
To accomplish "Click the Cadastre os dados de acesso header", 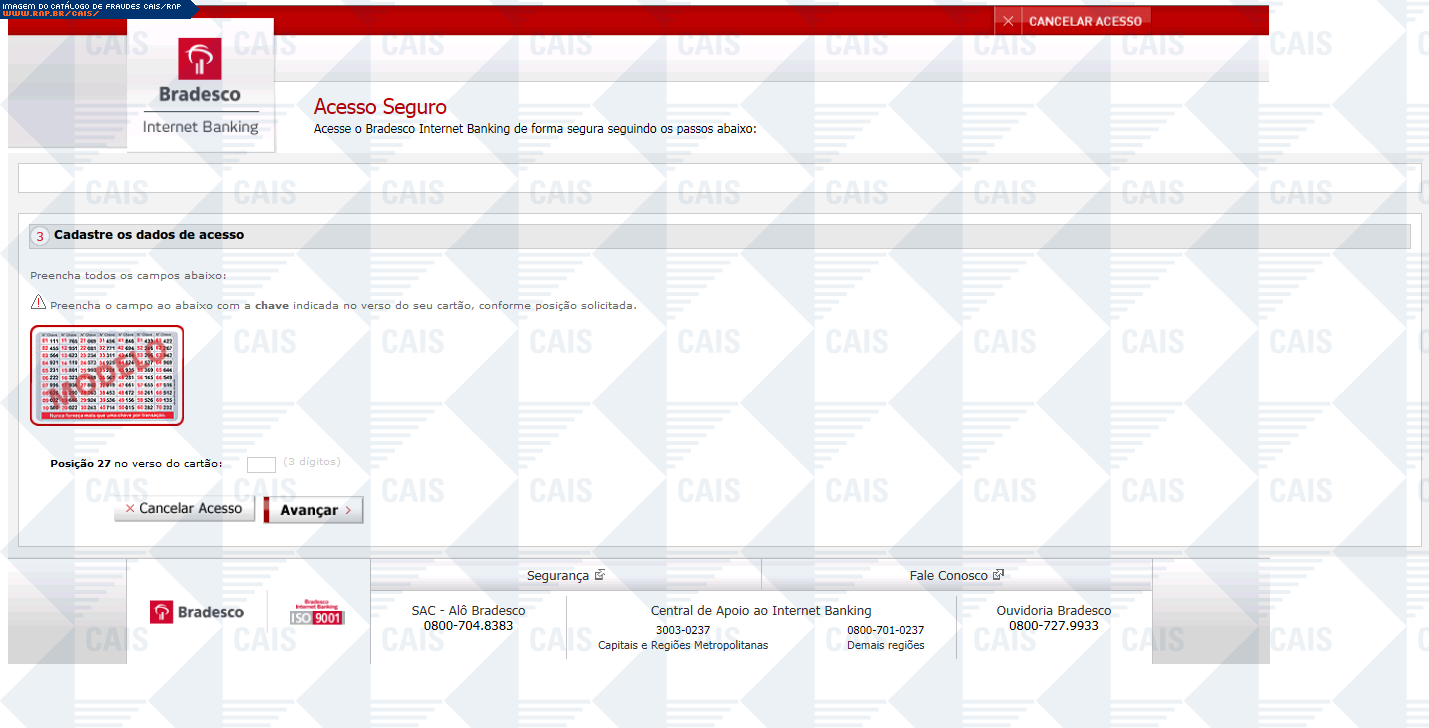I will tap(149, 235).
